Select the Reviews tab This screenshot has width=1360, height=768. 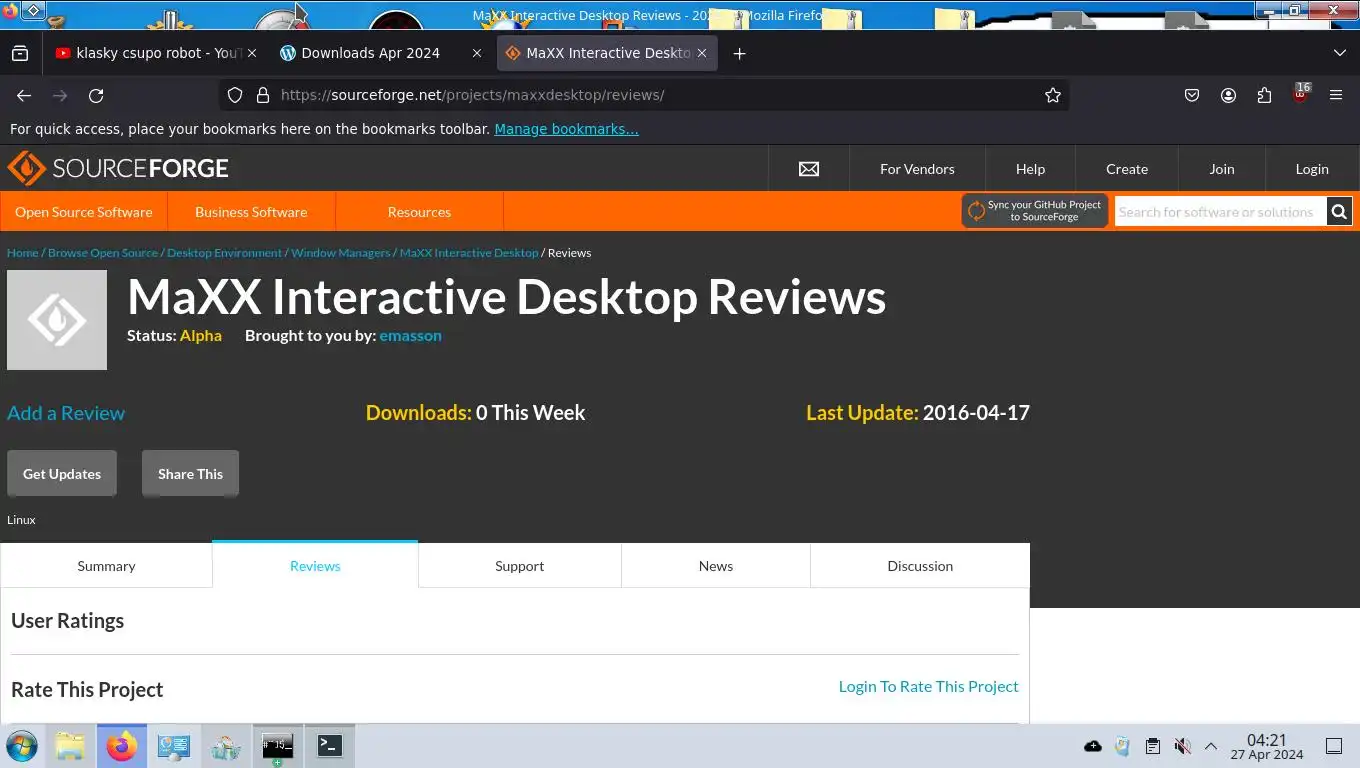(315, 566)
